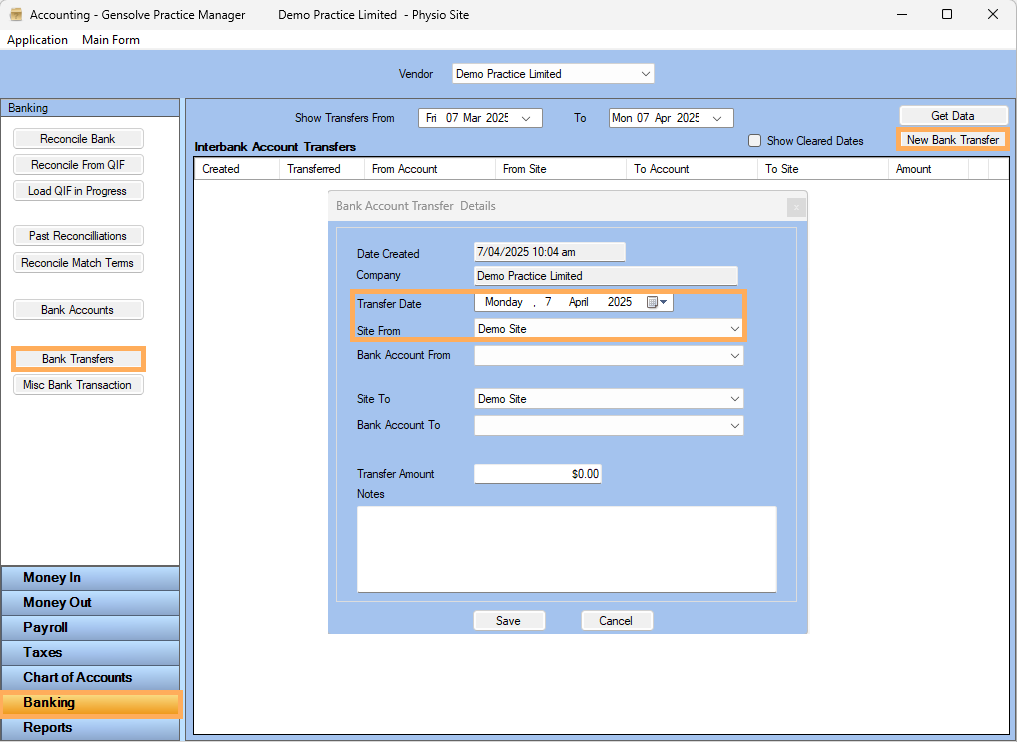Click the Date Created field
This screenshot has width=1017, height=742.
coord(549,252)
